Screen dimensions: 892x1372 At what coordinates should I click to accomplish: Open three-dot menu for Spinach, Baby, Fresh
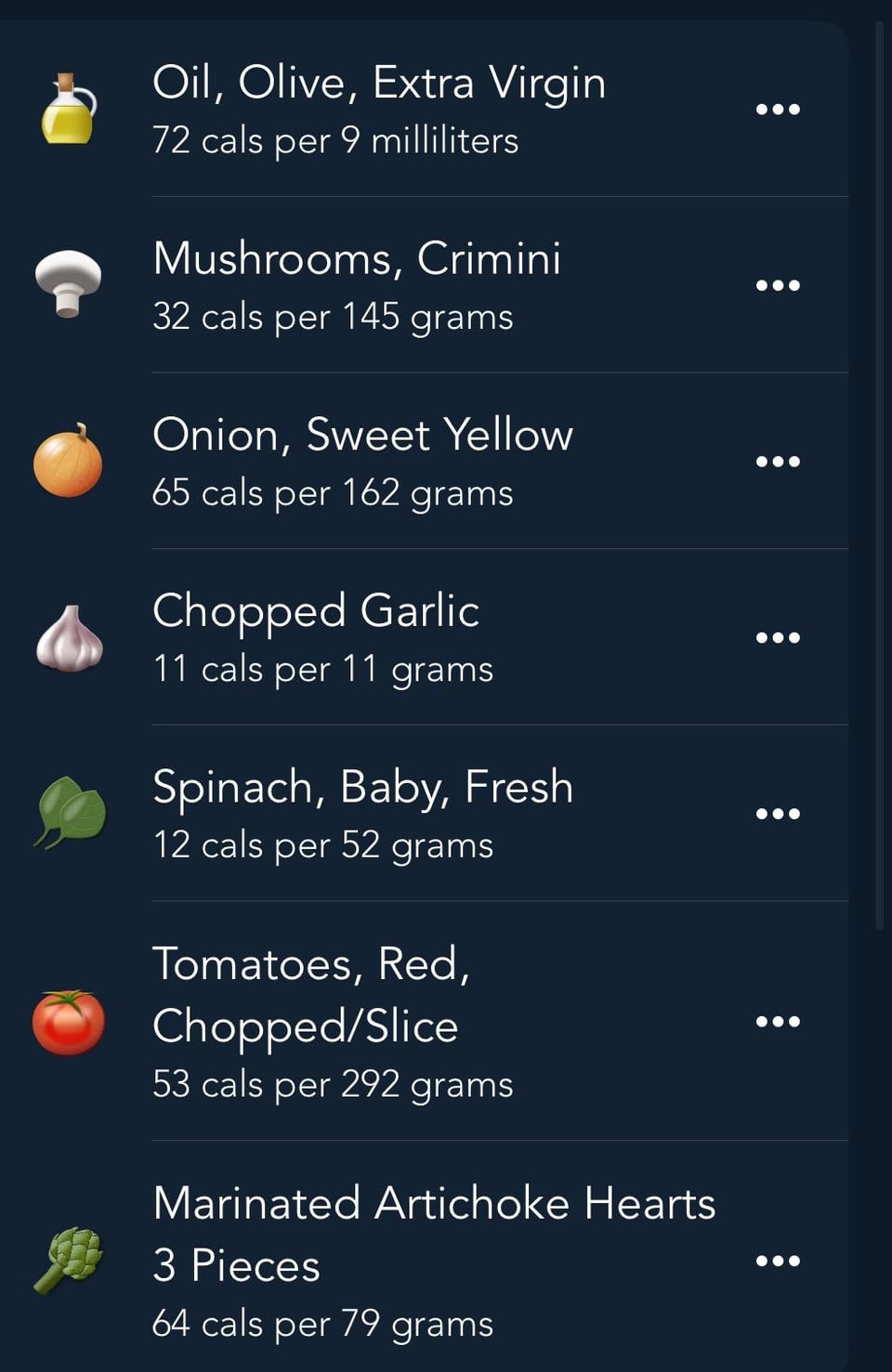click(778, 814)
